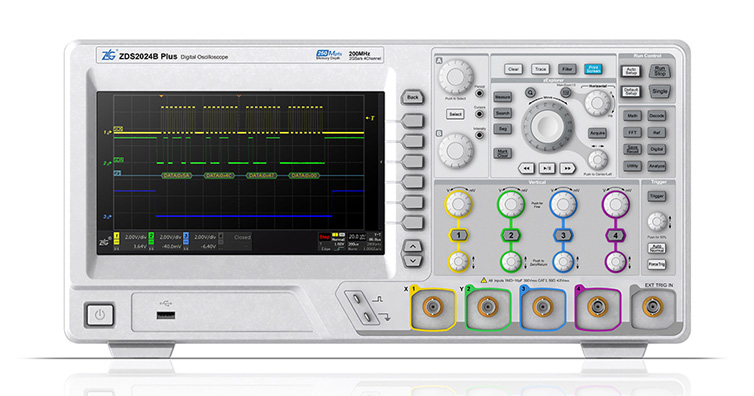
Task: Click the yellow channel 1 vertical scale knob
Action: 459,204
